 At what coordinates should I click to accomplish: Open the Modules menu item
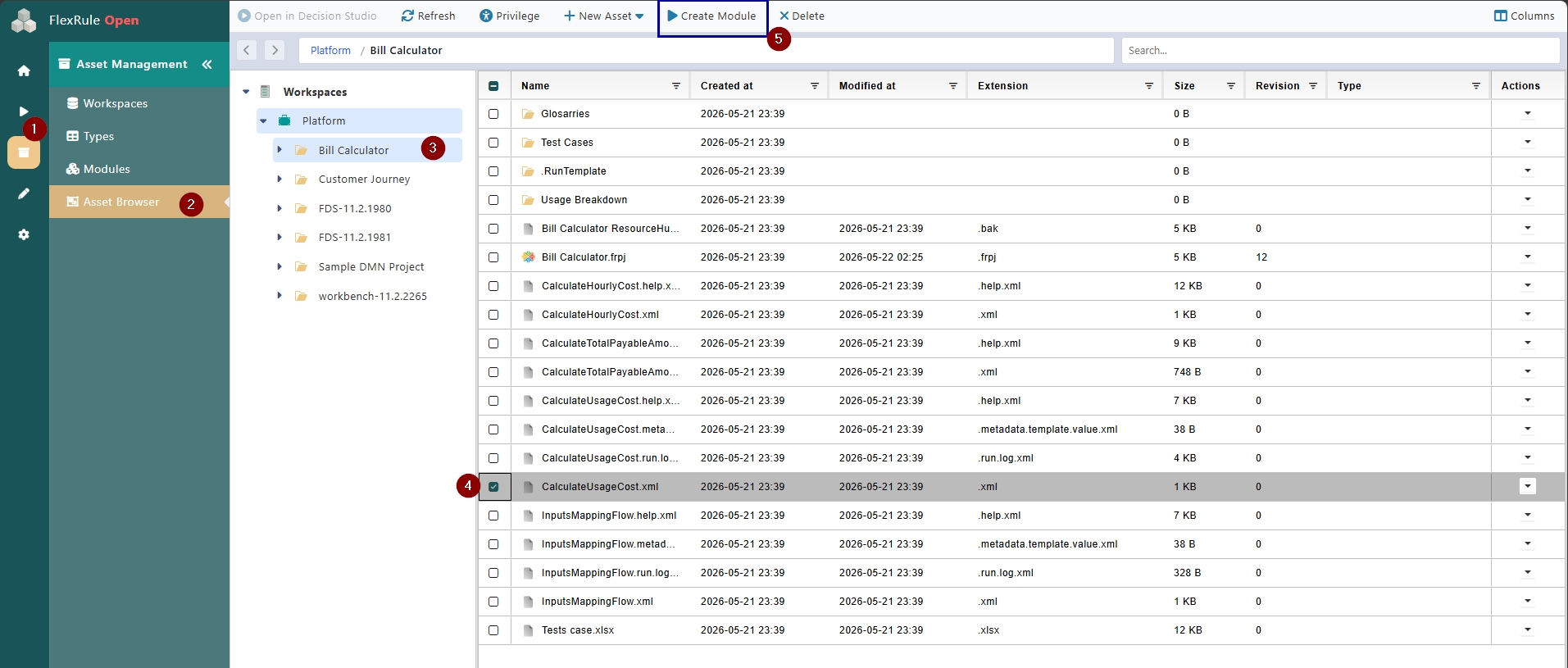(139, 169)
